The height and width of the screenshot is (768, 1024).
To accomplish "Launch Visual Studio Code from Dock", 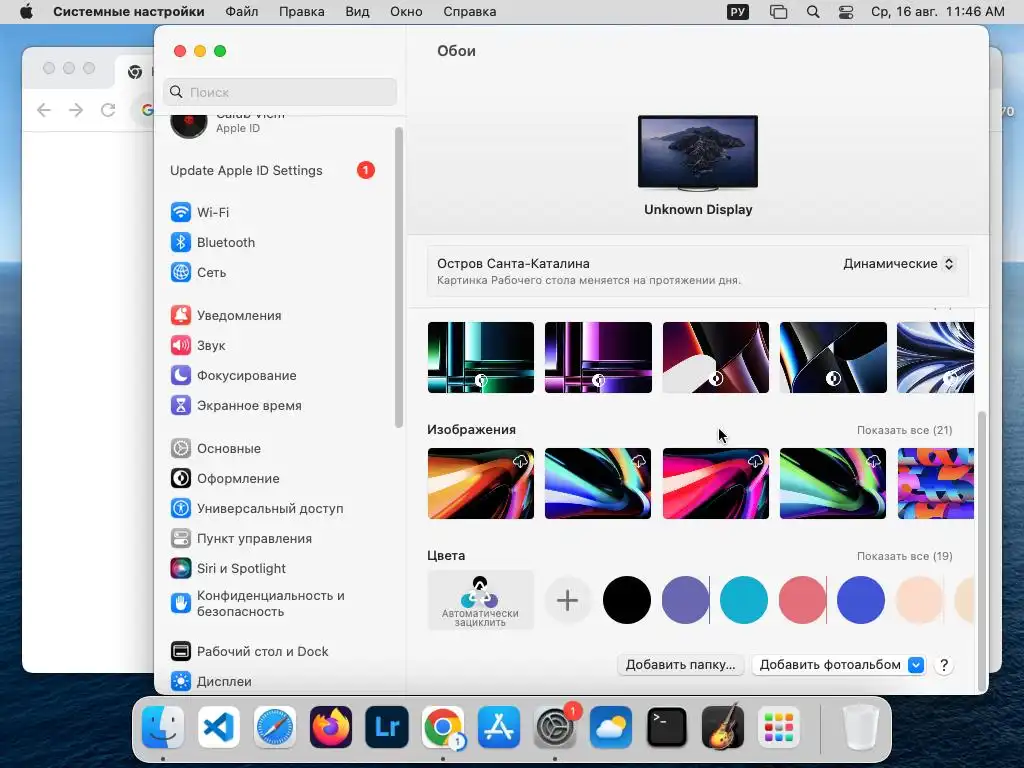I will point(219,727).
